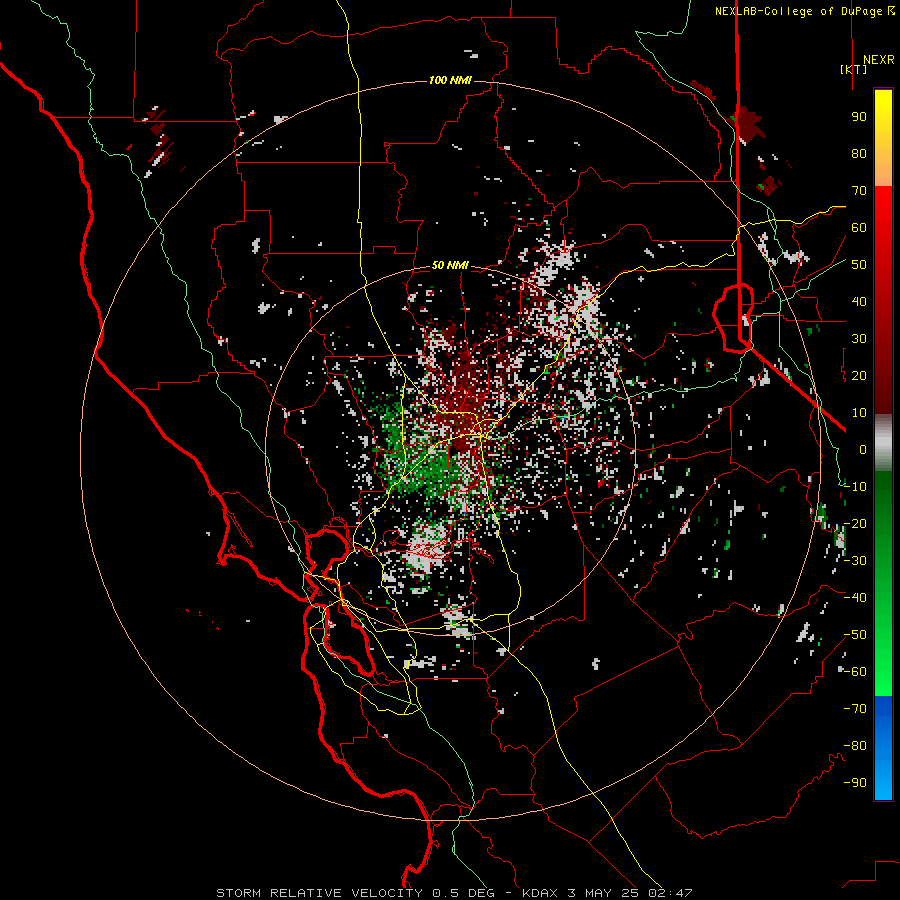Click the 20 value on the velocity scale
Image resolution: width=900 pixels, height=900 pixels.
pyautogui.click(x=859, y=376)
